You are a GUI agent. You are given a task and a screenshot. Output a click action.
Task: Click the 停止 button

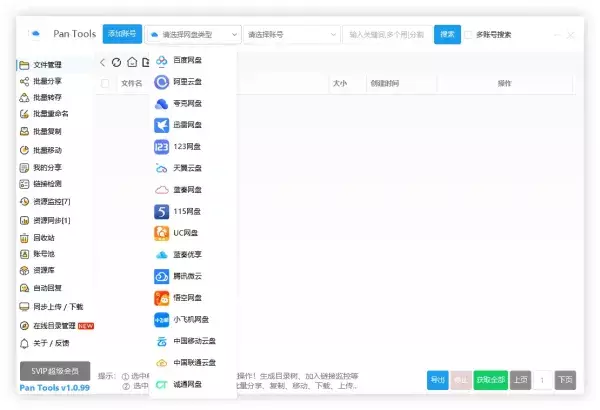click(x=461, y=380)
